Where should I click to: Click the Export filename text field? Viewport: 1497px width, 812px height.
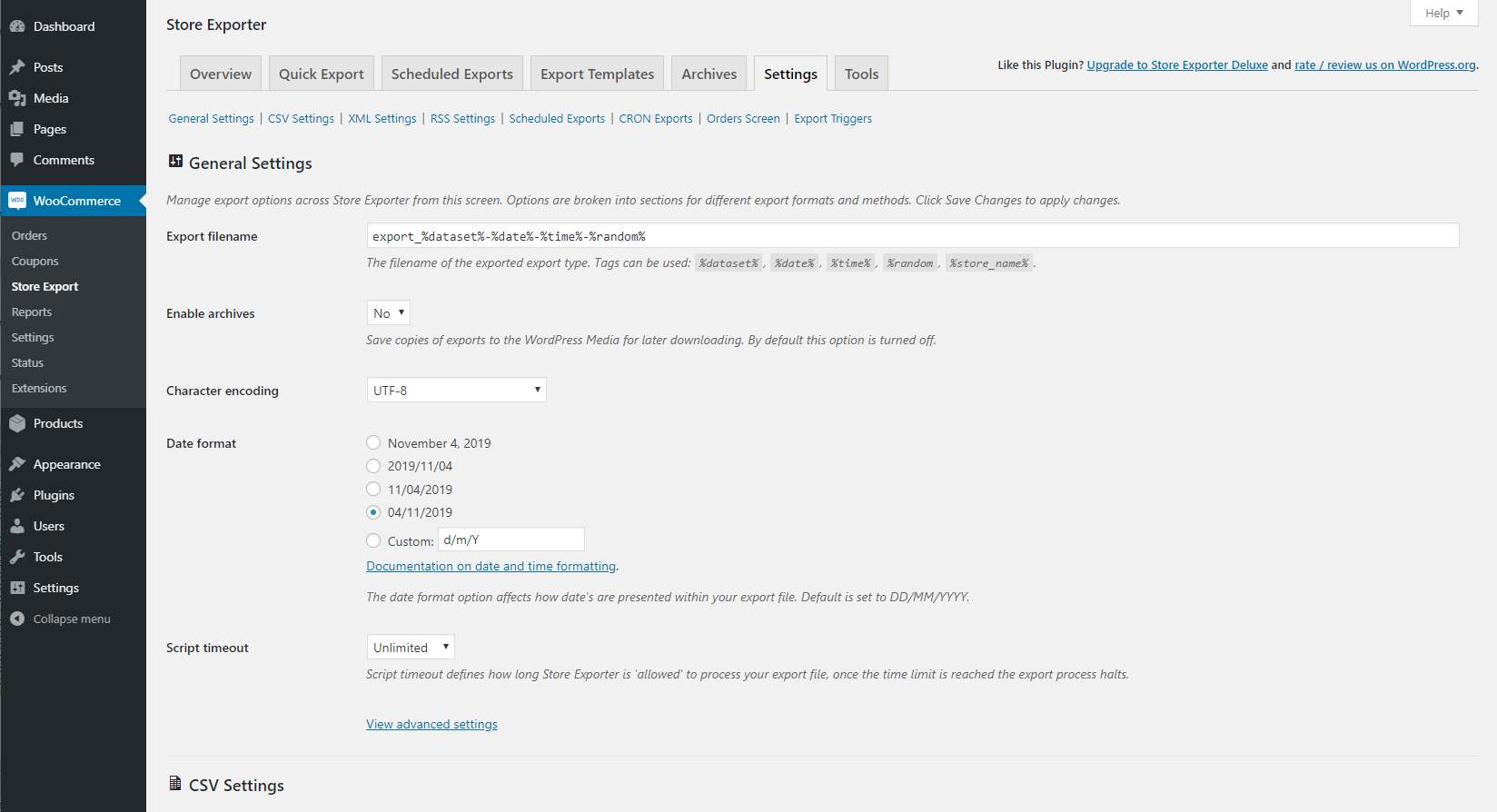pos(912,236)
